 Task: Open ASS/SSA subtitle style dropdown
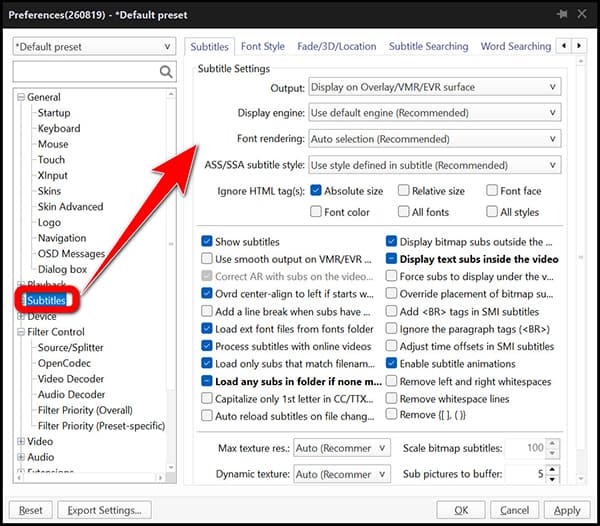(x=434, y=165)
